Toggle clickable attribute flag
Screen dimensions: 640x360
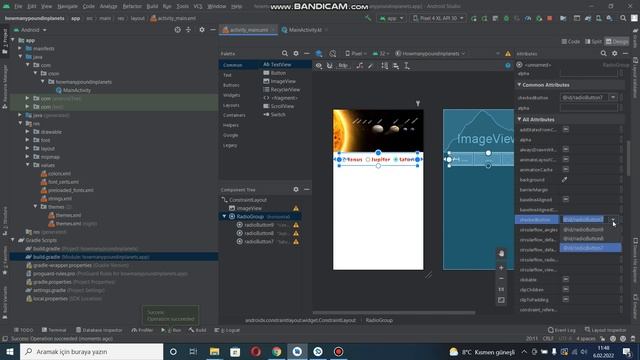[x=566, y=280]
